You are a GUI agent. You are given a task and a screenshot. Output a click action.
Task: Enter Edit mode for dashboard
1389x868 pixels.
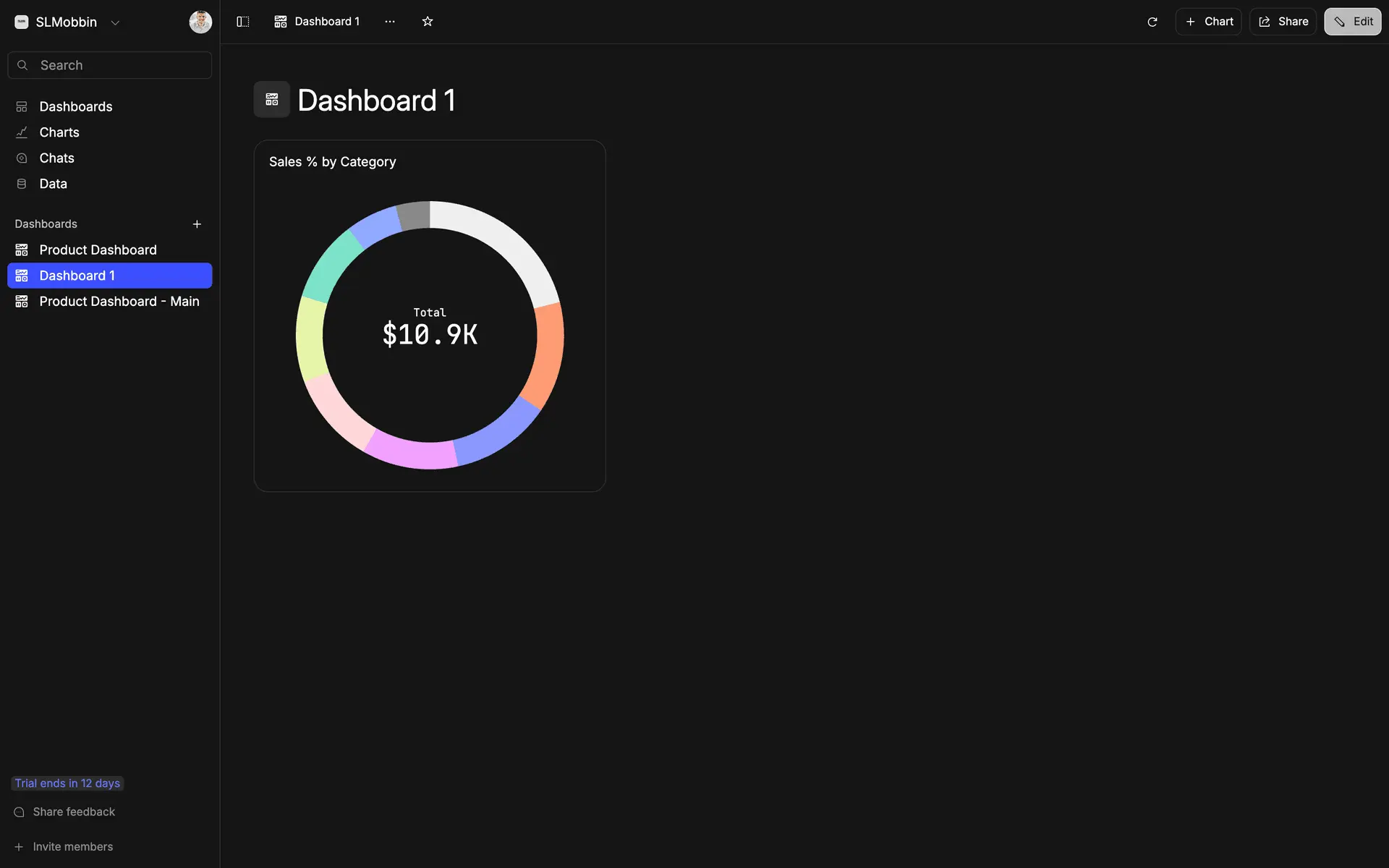1352,22
